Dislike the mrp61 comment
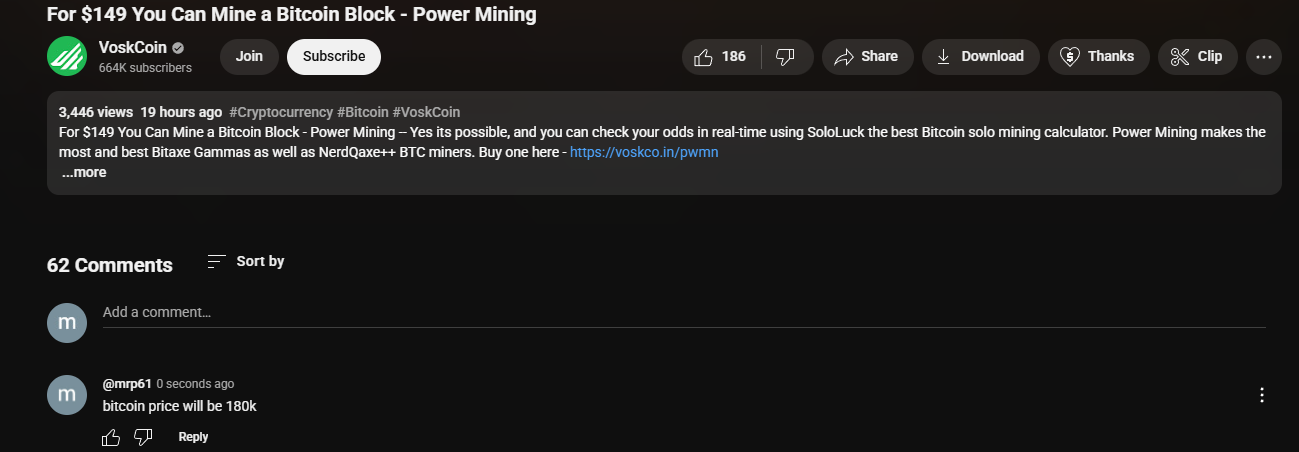The width and height of the screenshot is (1299, 452). click(143, 437)
